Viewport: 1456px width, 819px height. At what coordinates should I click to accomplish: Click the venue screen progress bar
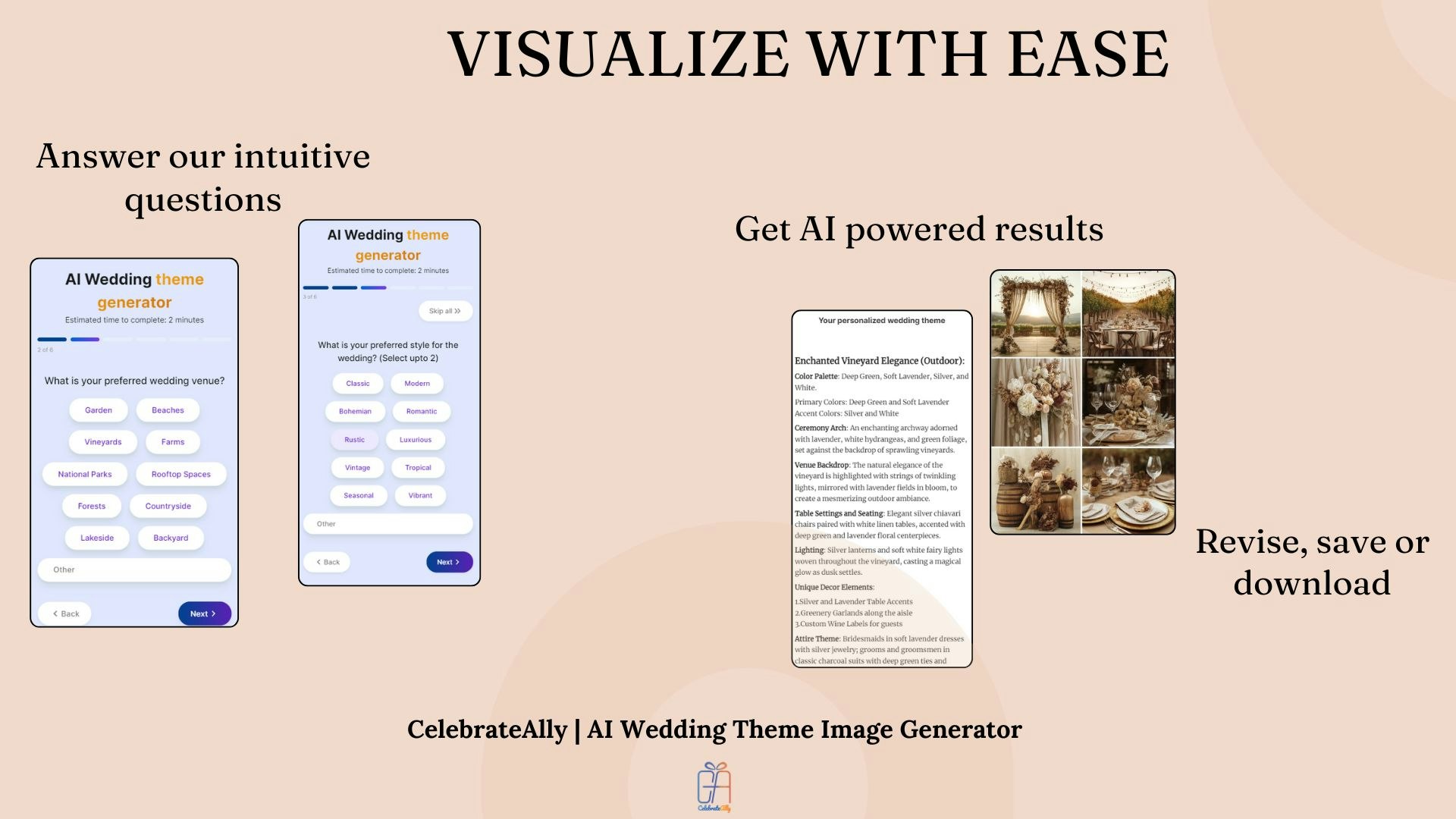(x=134, y=339)
